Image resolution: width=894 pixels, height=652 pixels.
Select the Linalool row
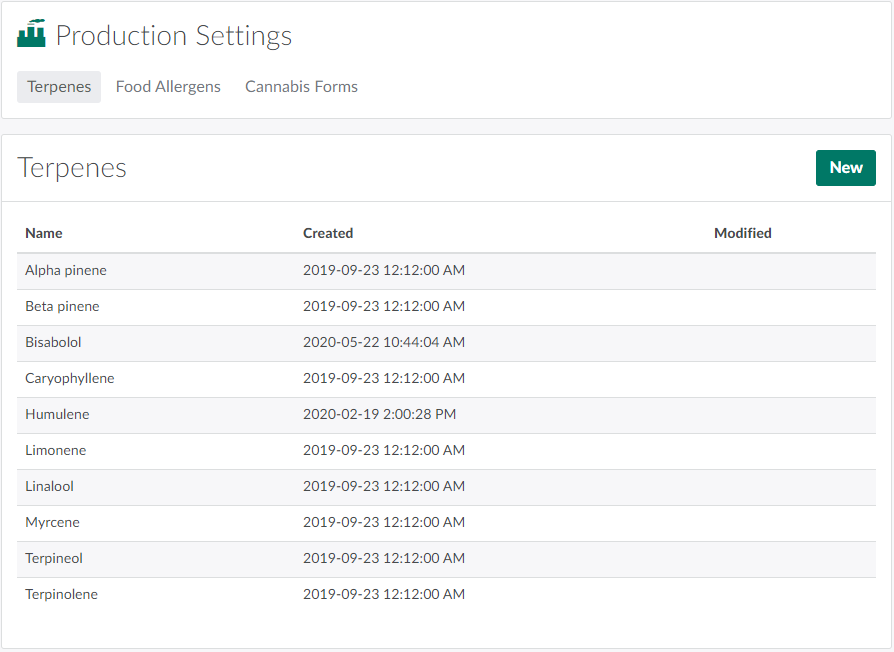point(49,486)
